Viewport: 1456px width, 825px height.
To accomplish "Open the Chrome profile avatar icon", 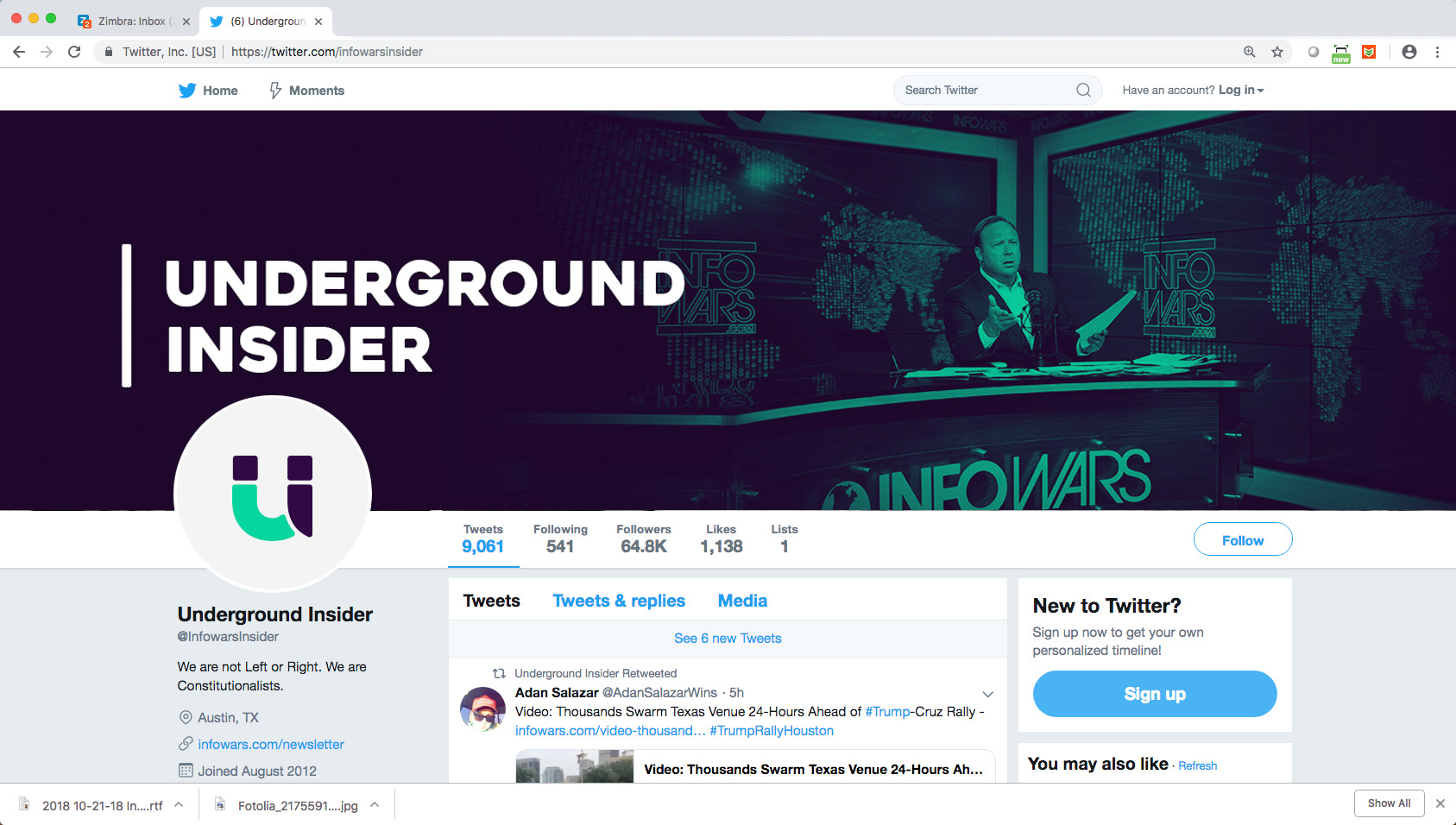I will (1409, 52).
